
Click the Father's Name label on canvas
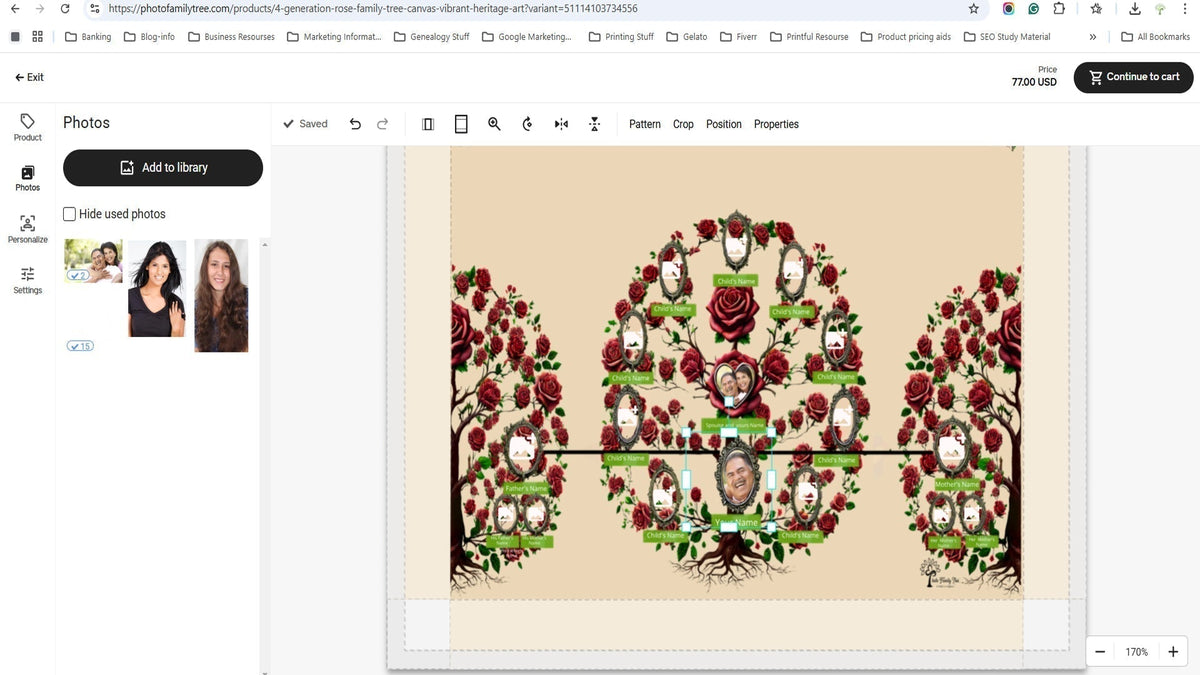tap(526, 489)
